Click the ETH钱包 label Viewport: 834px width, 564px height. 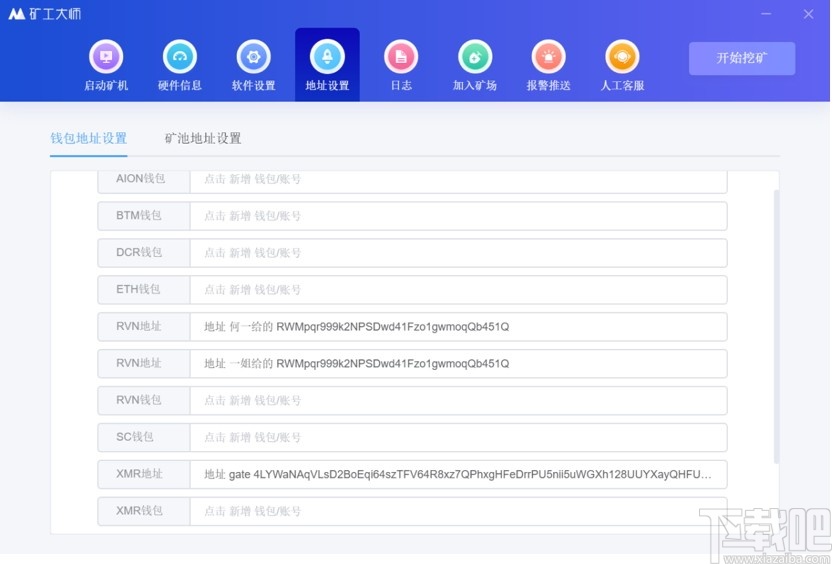pos(138,289)
